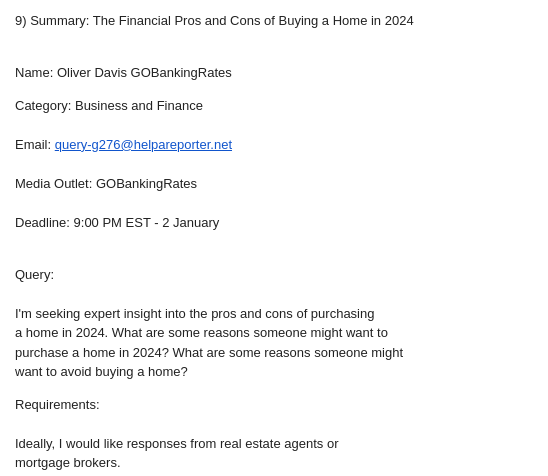548x476 pixels.
Task: Click the line starting I'm seeking expert insight
Action: coord(195,314)
